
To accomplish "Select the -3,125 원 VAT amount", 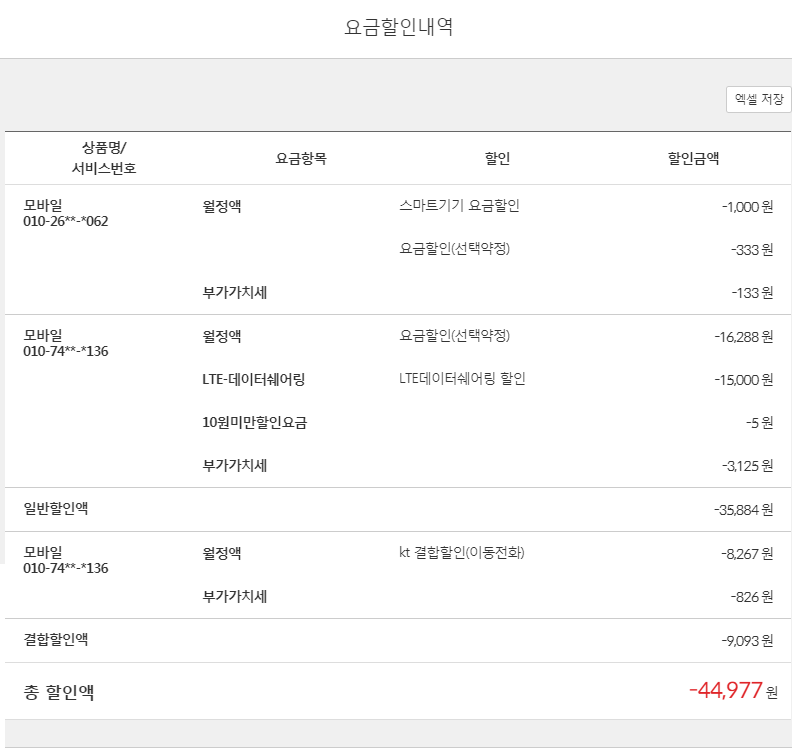I will [747, 466].
